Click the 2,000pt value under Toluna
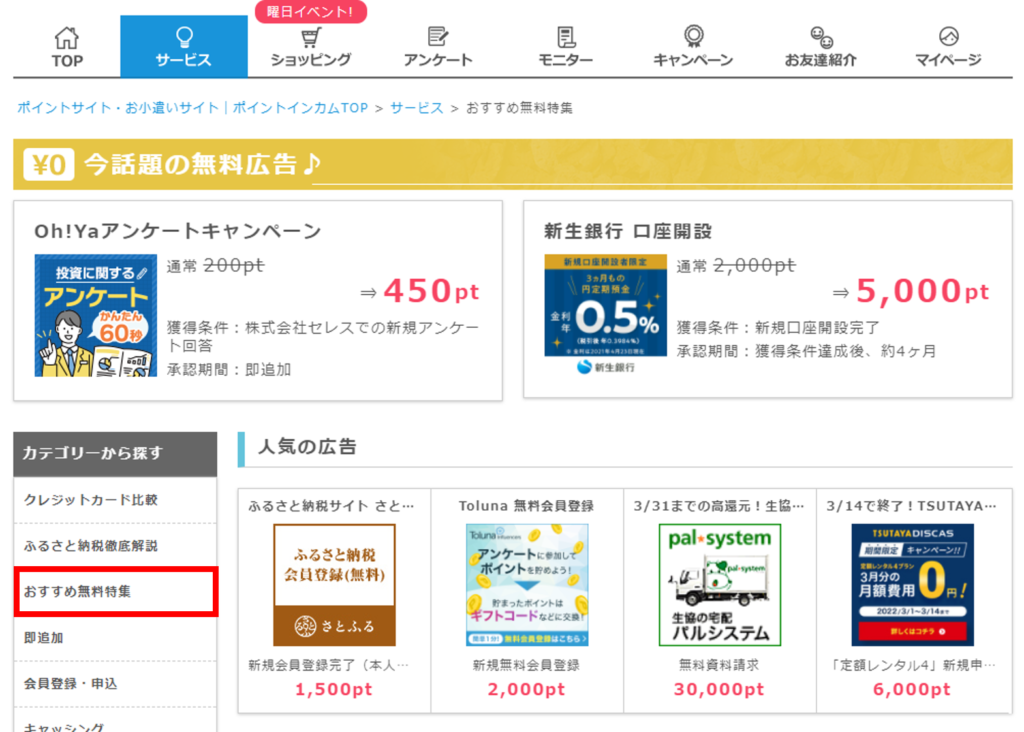1024x732 pixels. point(526,690)
